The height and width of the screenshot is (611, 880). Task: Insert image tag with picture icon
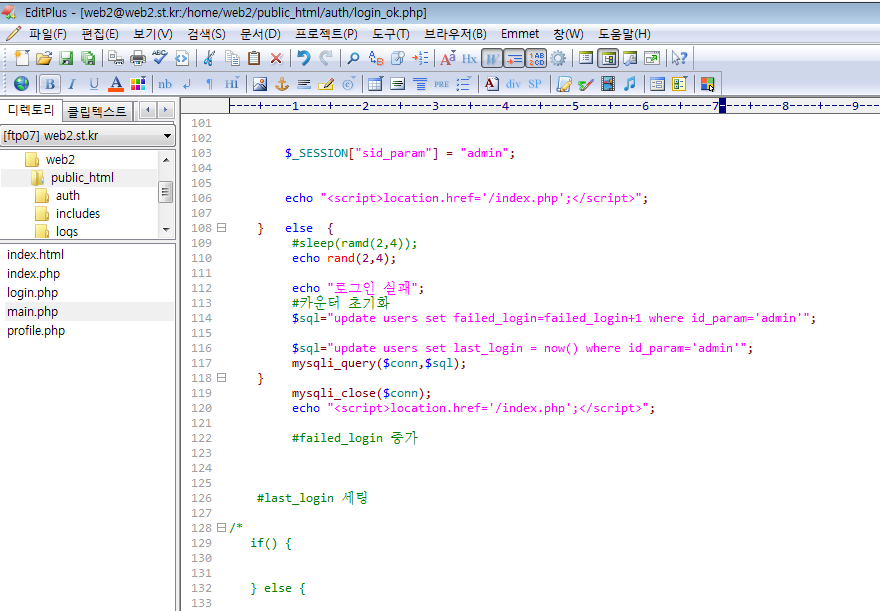pyautogui.click(x=260, y=84)
